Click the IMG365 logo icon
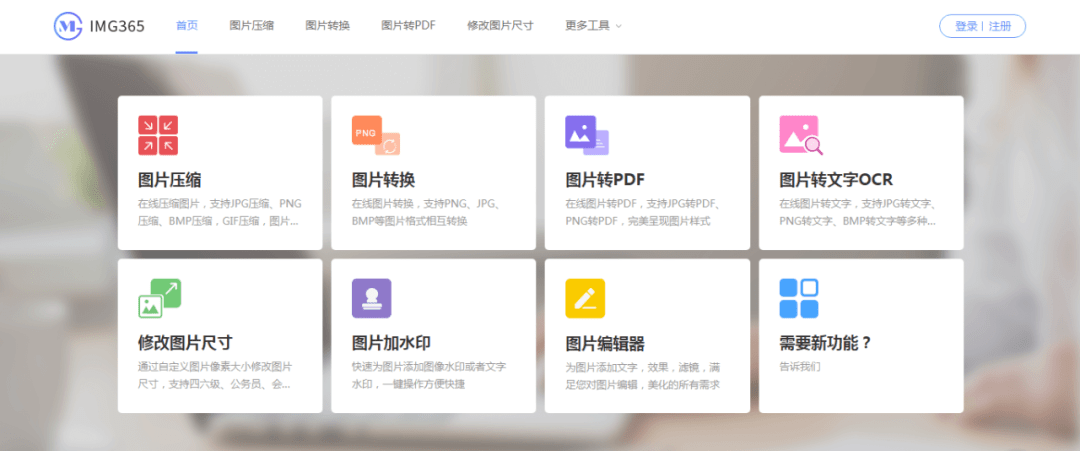This screenshot has height=451, width=1080. (x=68, y=26)
